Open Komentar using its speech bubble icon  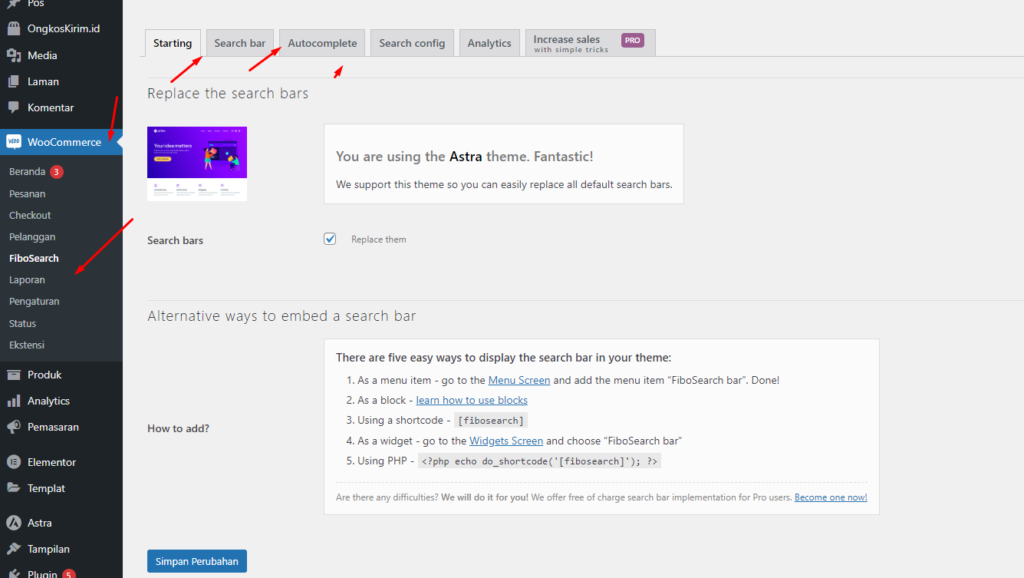coord(14,108)
